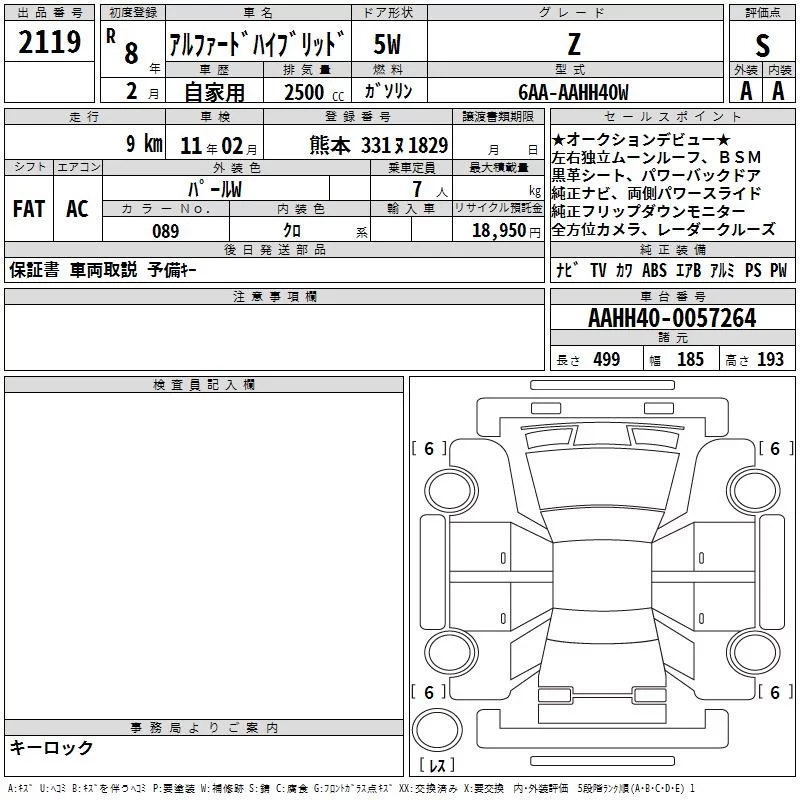Click interior color クロ

tap(292, 230)
